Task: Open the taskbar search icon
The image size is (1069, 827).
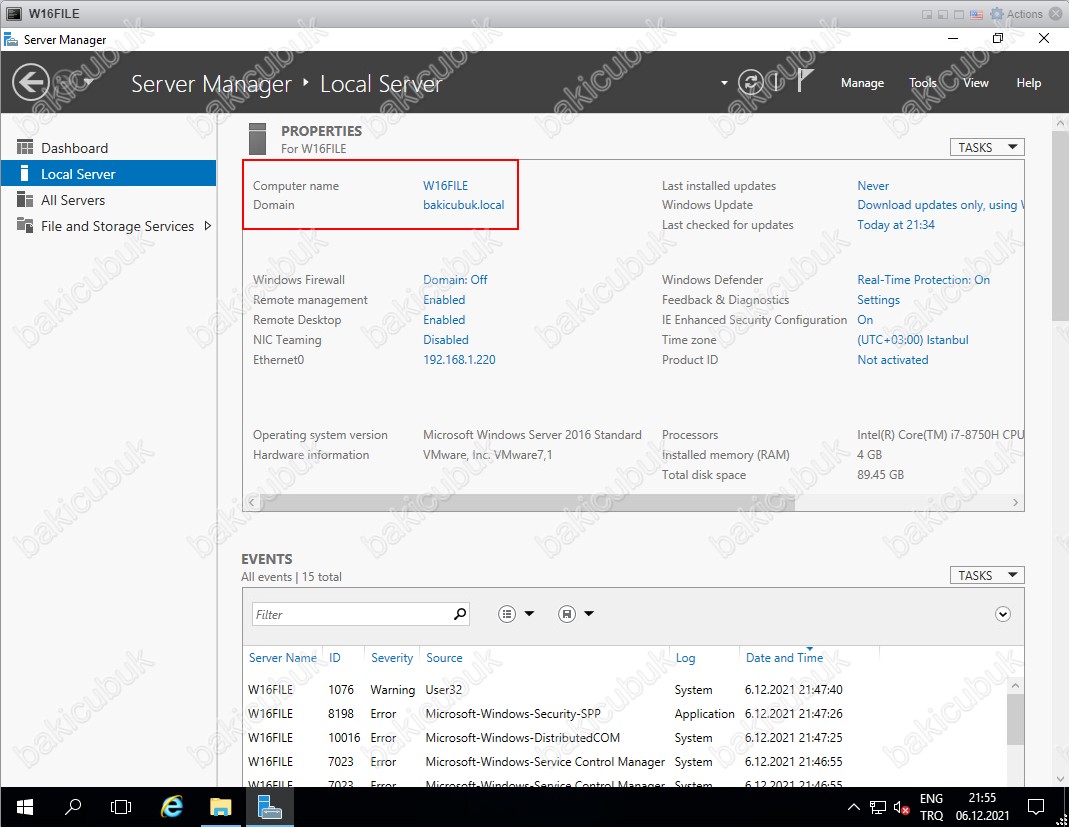Action: pyautogui.click(x=72, y=807)
